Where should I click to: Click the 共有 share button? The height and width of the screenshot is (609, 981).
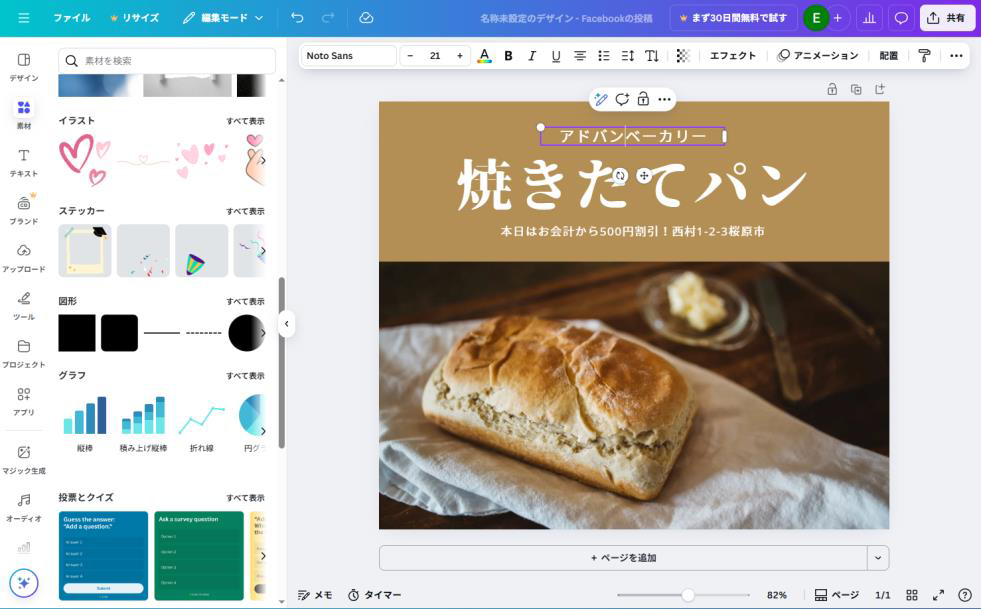947,18
